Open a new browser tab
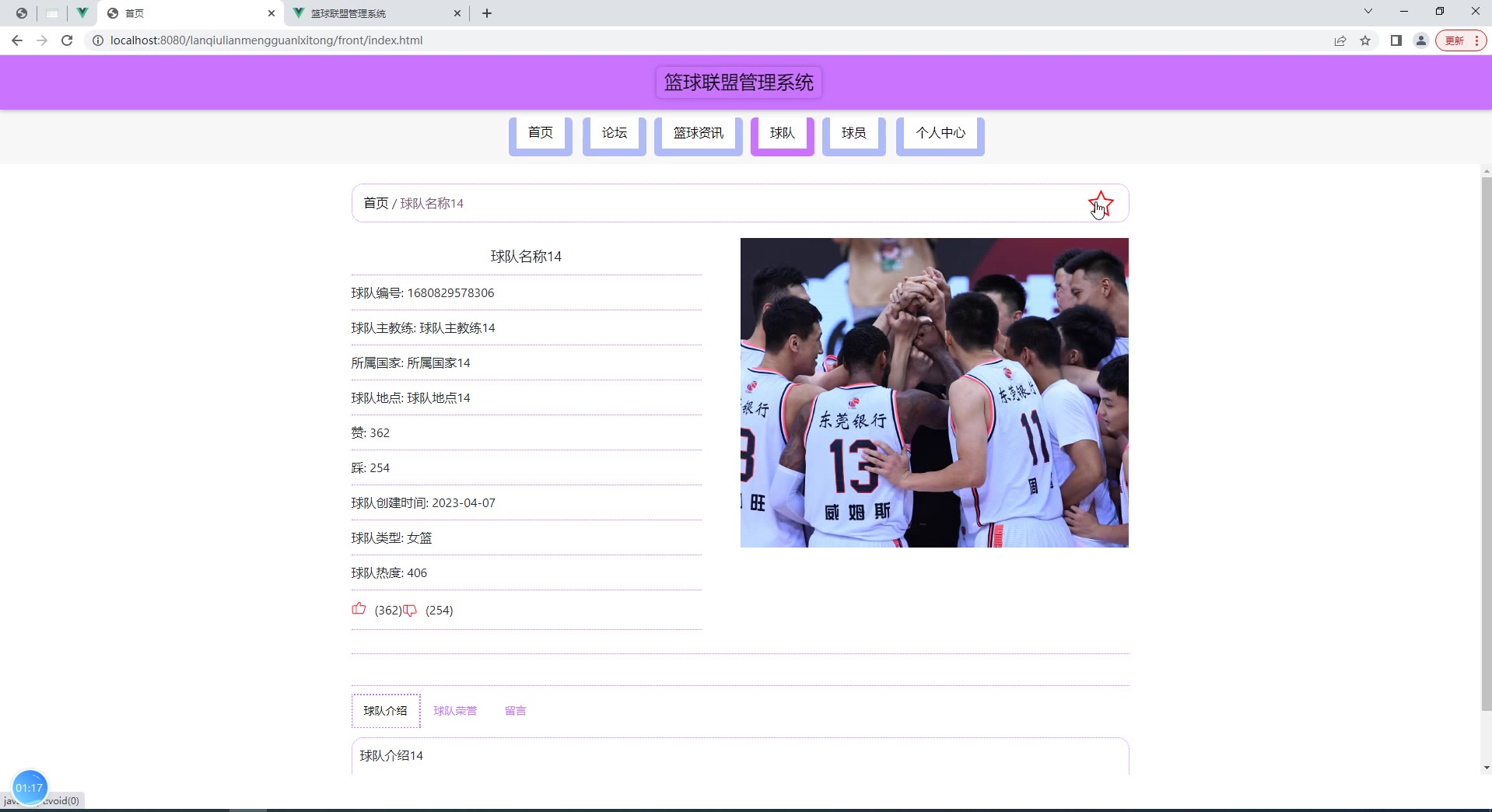The image size is (1492, 812). coord(487,13)
